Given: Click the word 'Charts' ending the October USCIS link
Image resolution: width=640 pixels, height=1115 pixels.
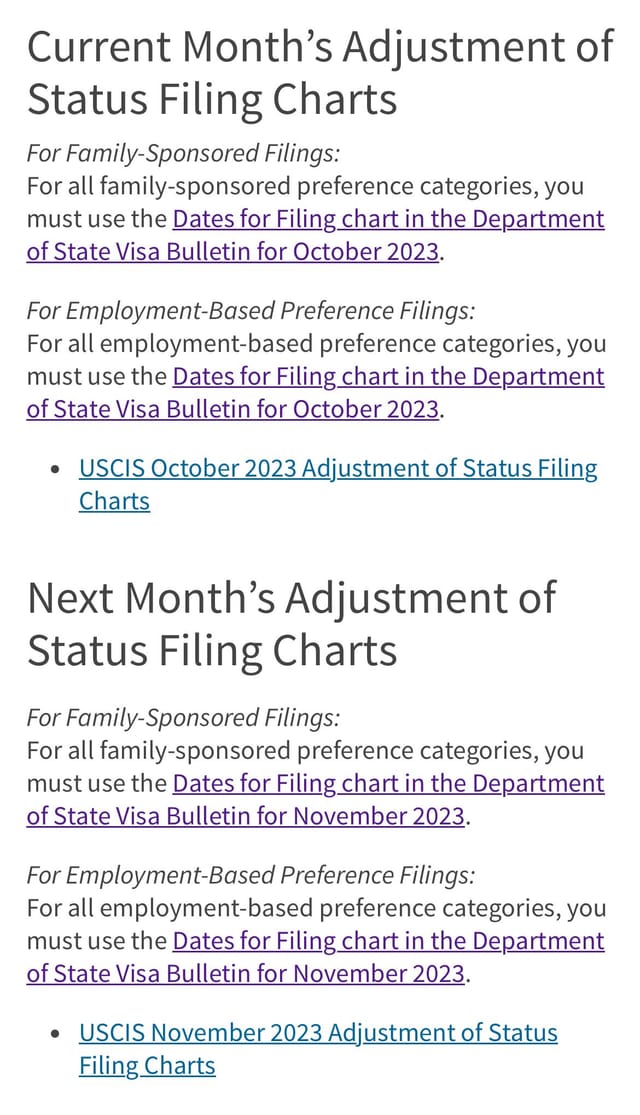Looking at the screenshot, I should click(x=114, y=501).
